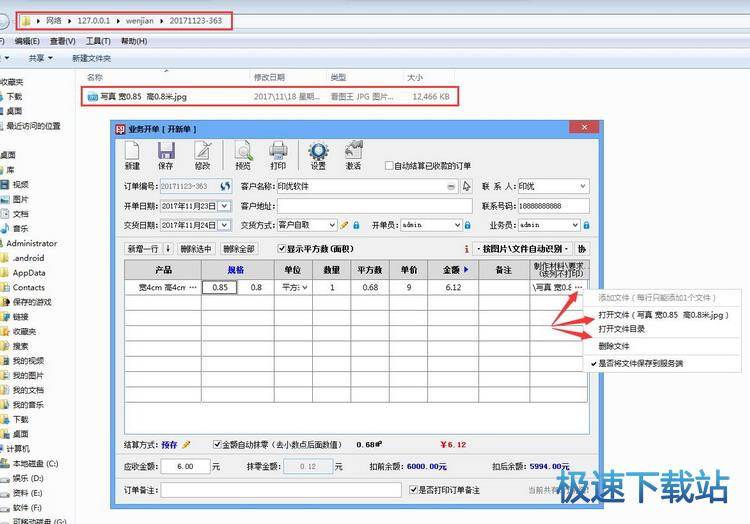Click the 客户地址 input field

375,206
